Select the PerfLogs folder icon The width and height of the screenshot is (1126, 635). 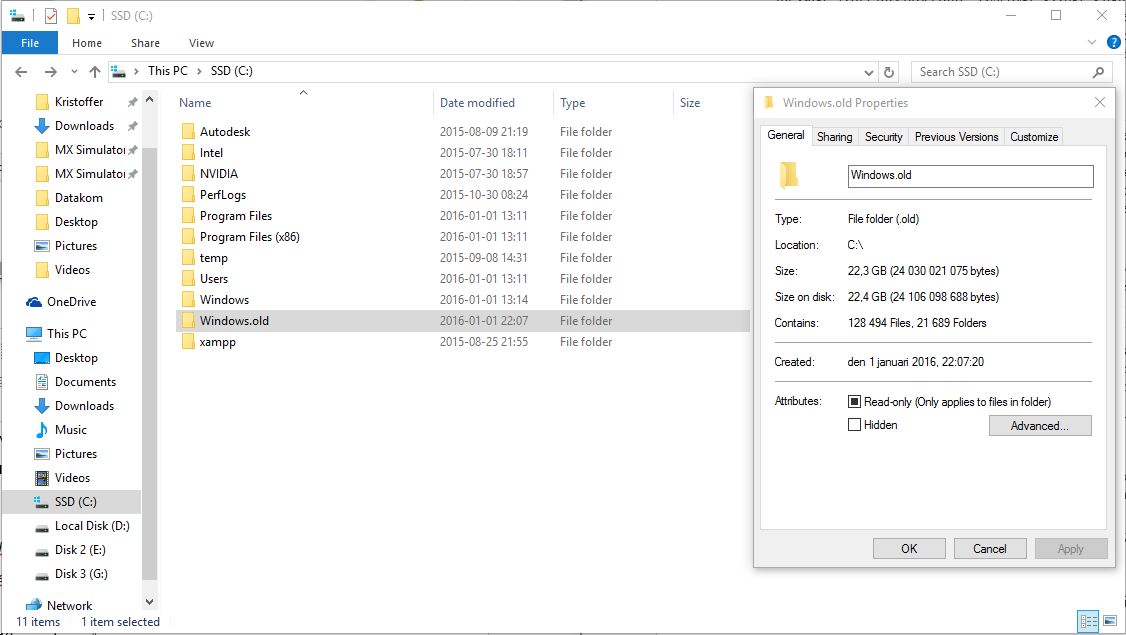pyautogui.click(x=188, y=195)
